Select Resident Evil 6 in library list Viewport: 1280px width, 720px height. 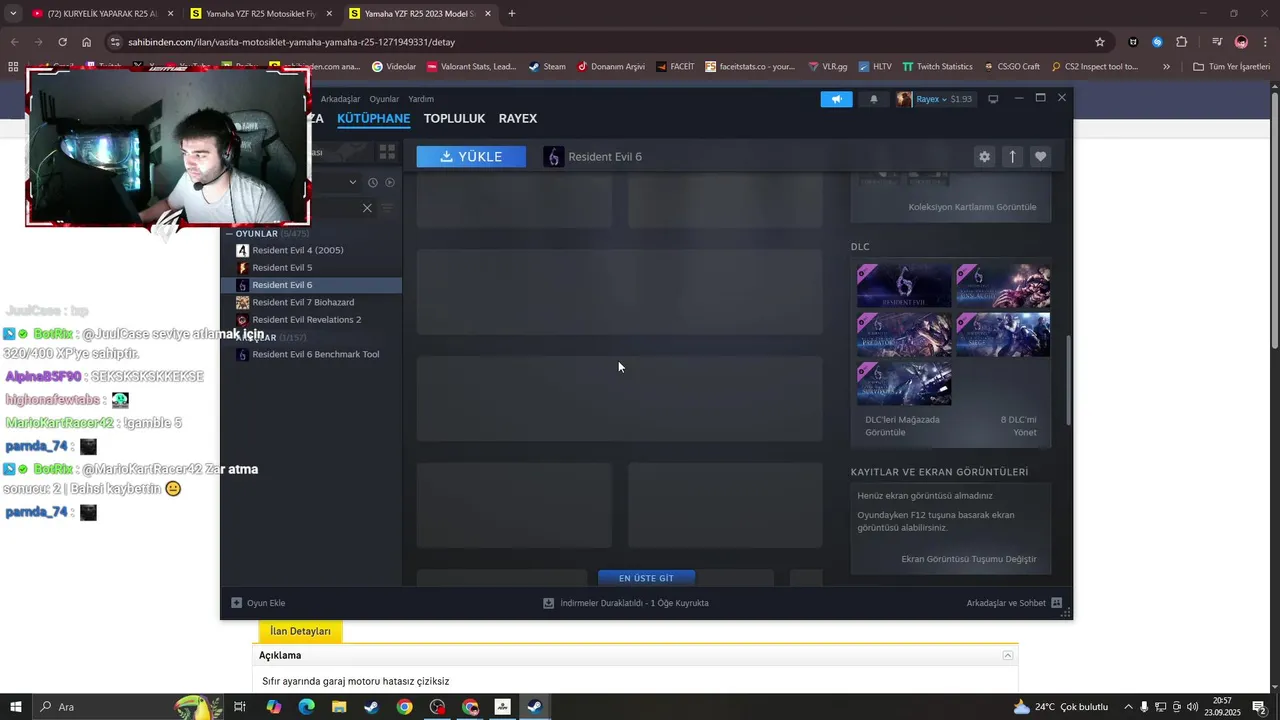(x=311, y=285)
